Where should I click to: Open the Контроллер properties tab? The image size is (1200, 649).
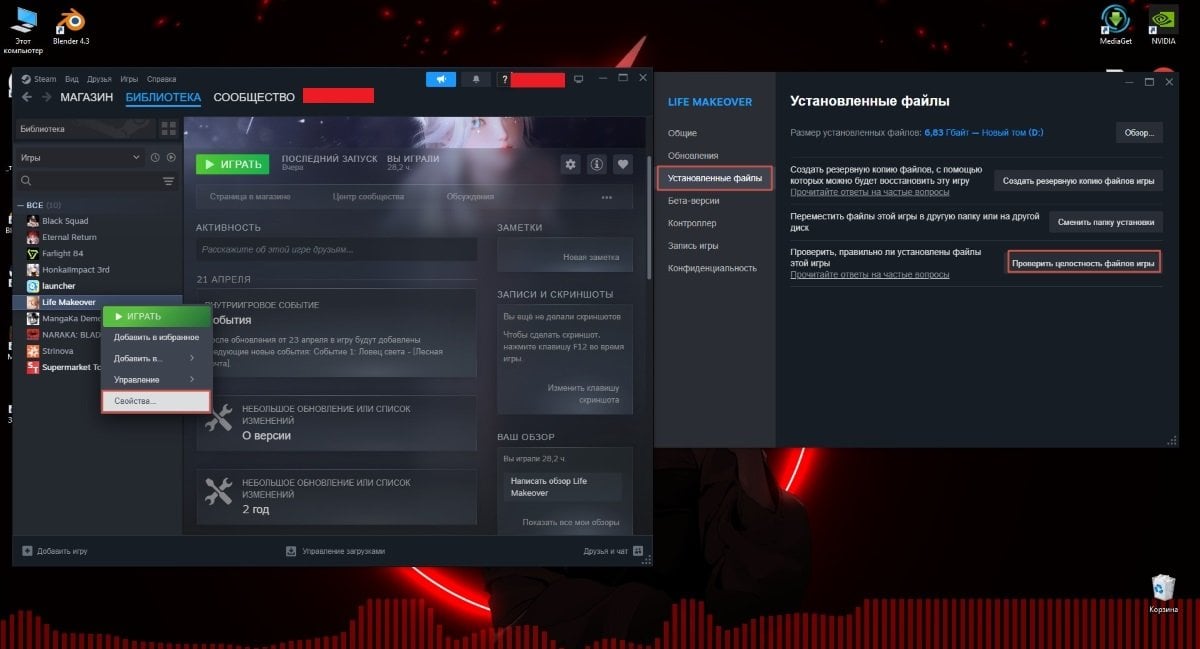pyautogui.click(x=692, y=223)
